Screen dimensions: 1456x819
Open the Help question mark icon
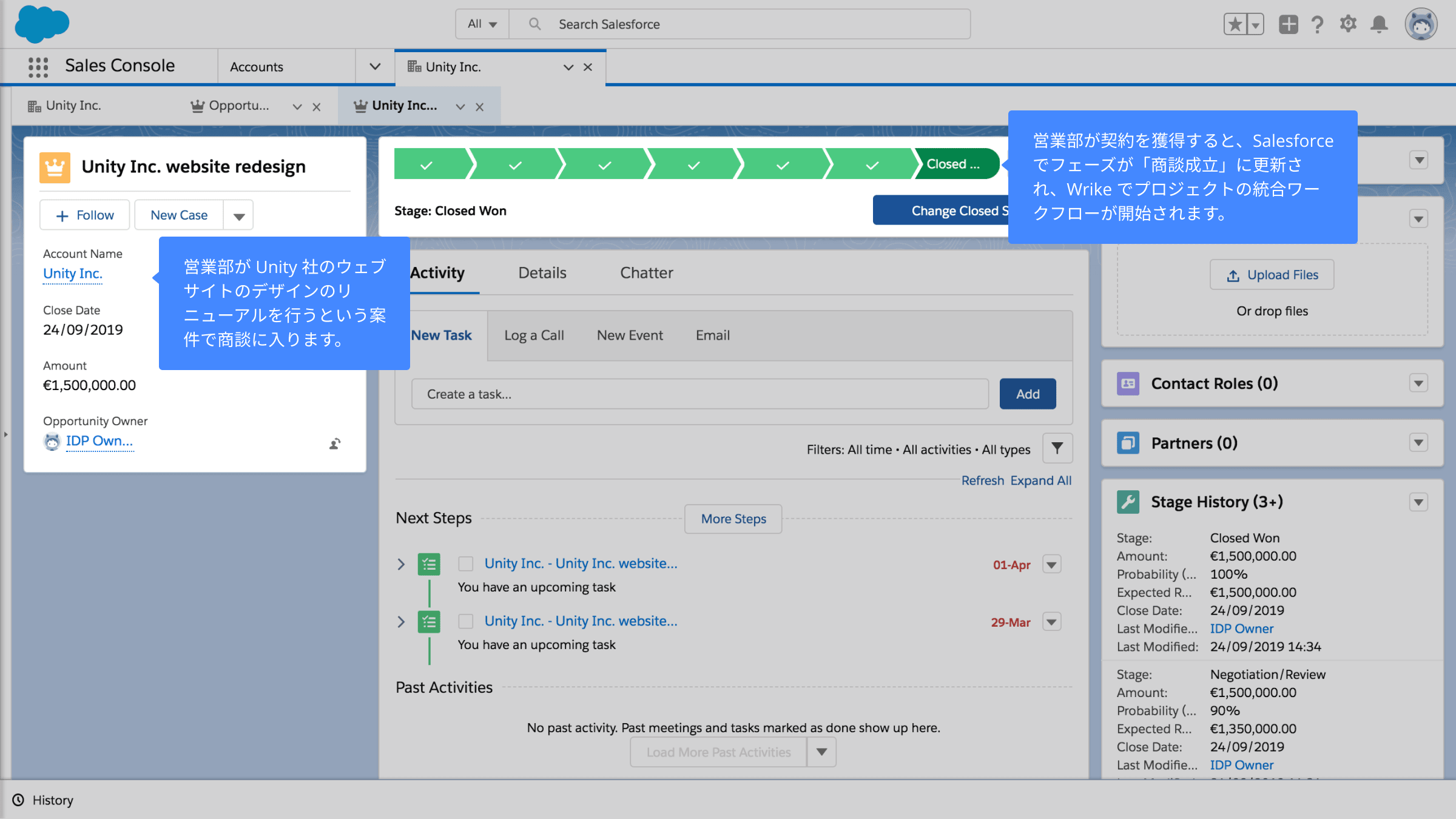pos(1317,24)
